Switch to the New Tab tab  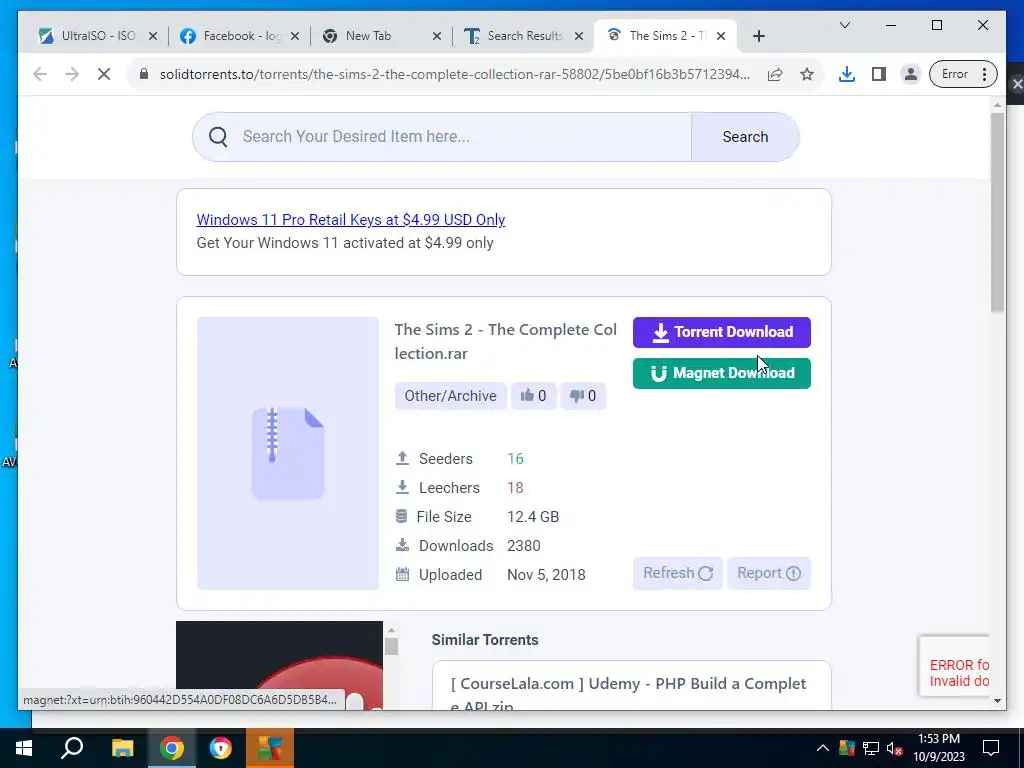(x=382, y=36)
